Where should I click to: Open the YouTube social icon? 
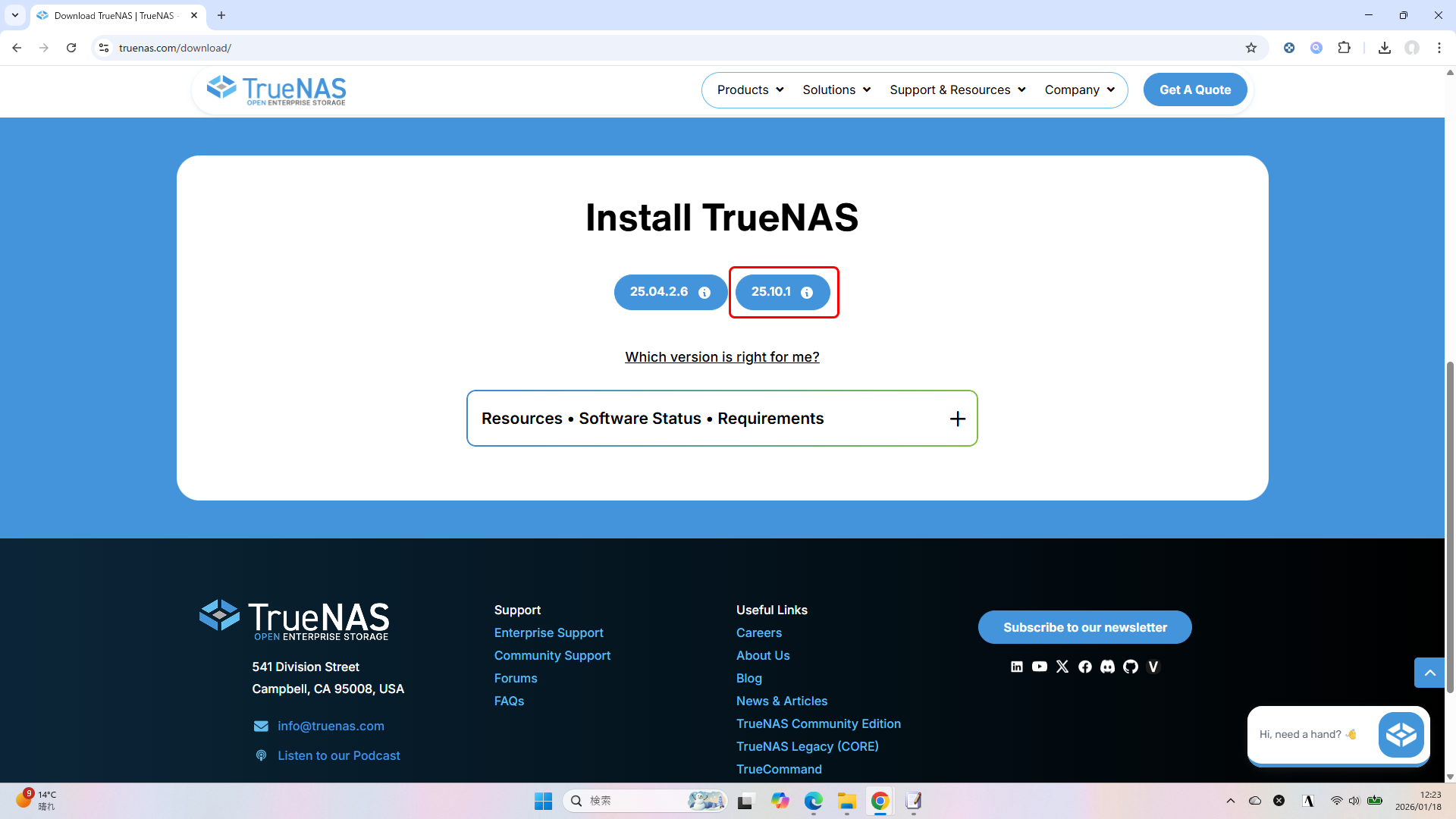(1040, 667)
